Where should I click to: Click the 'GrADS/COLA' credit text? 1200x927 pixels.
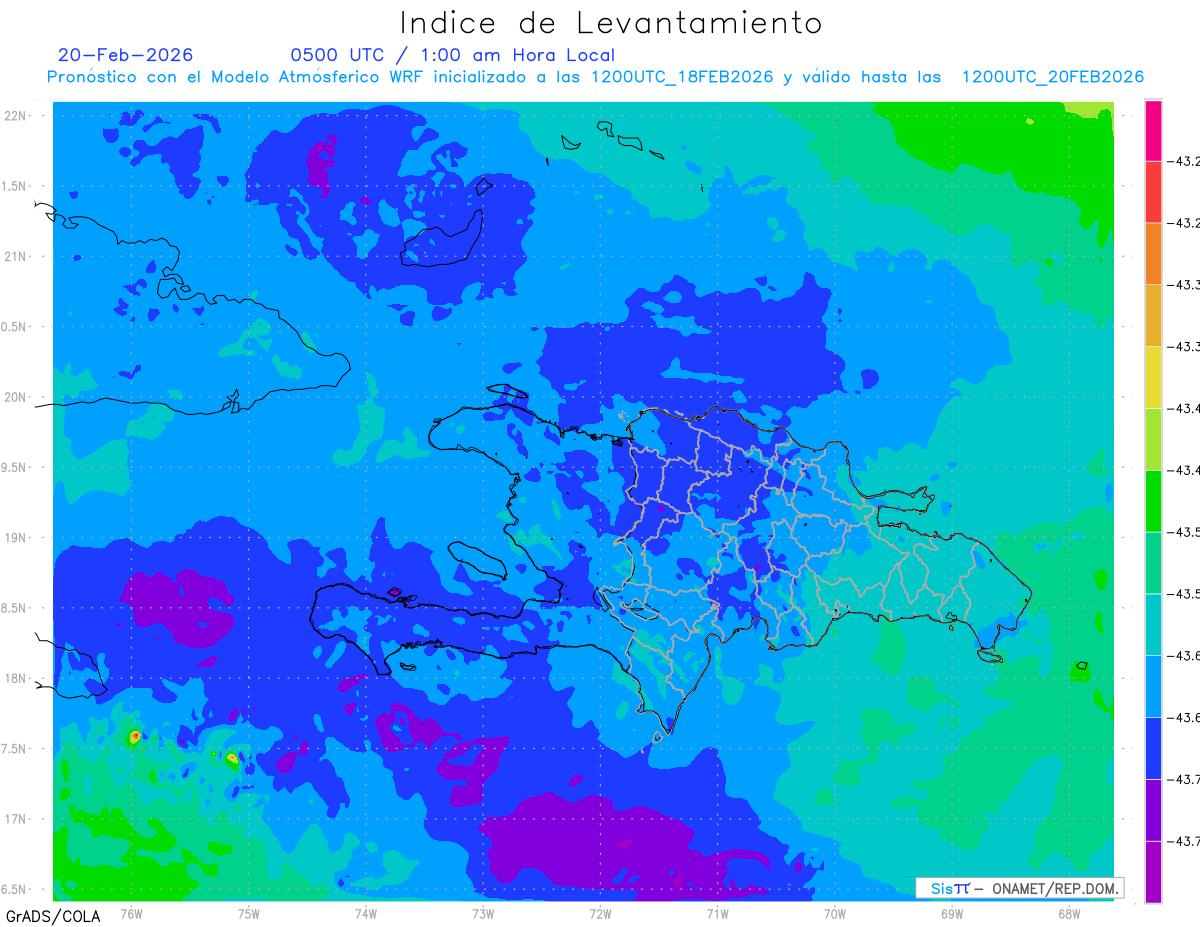(53, 915)
